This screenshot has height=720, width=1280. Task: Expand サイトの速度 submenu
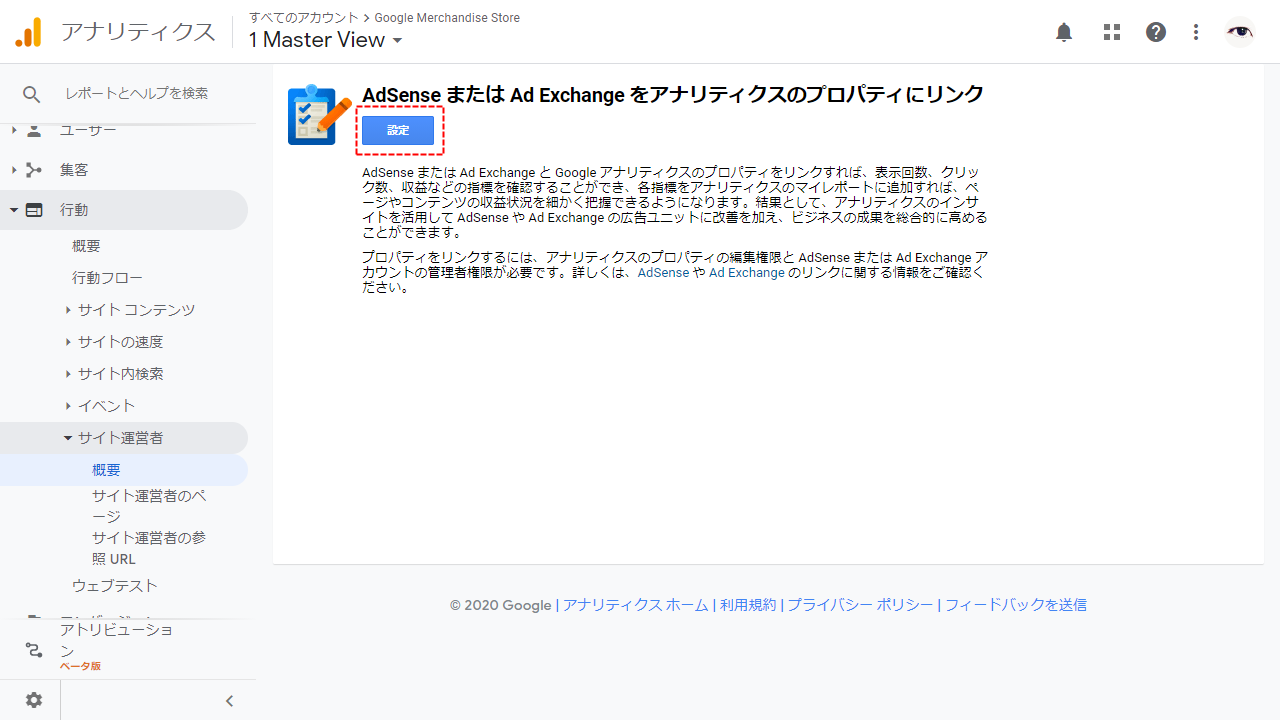point(68,342)
